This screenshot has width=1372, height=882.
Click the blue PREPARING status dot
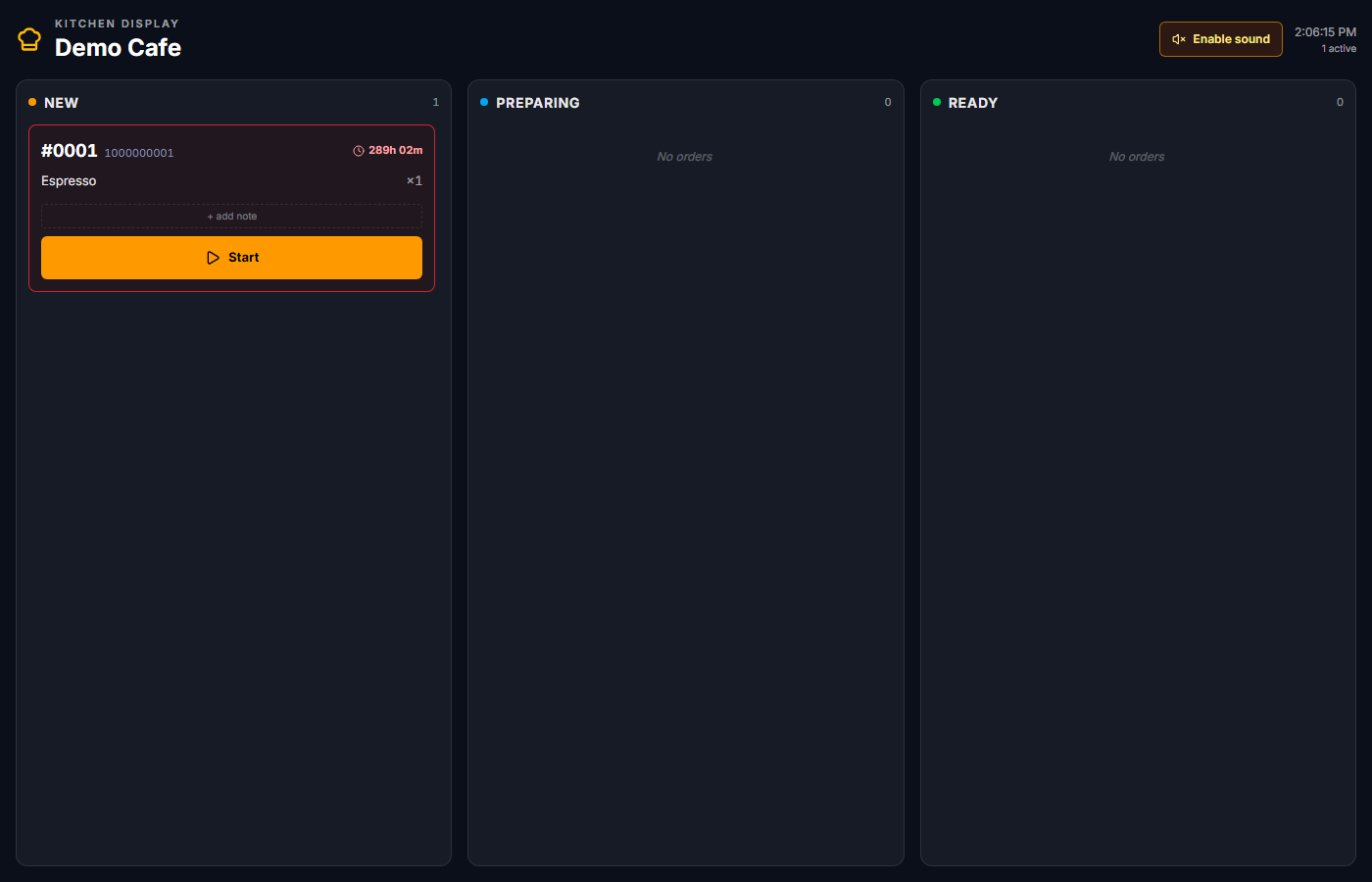484,102
